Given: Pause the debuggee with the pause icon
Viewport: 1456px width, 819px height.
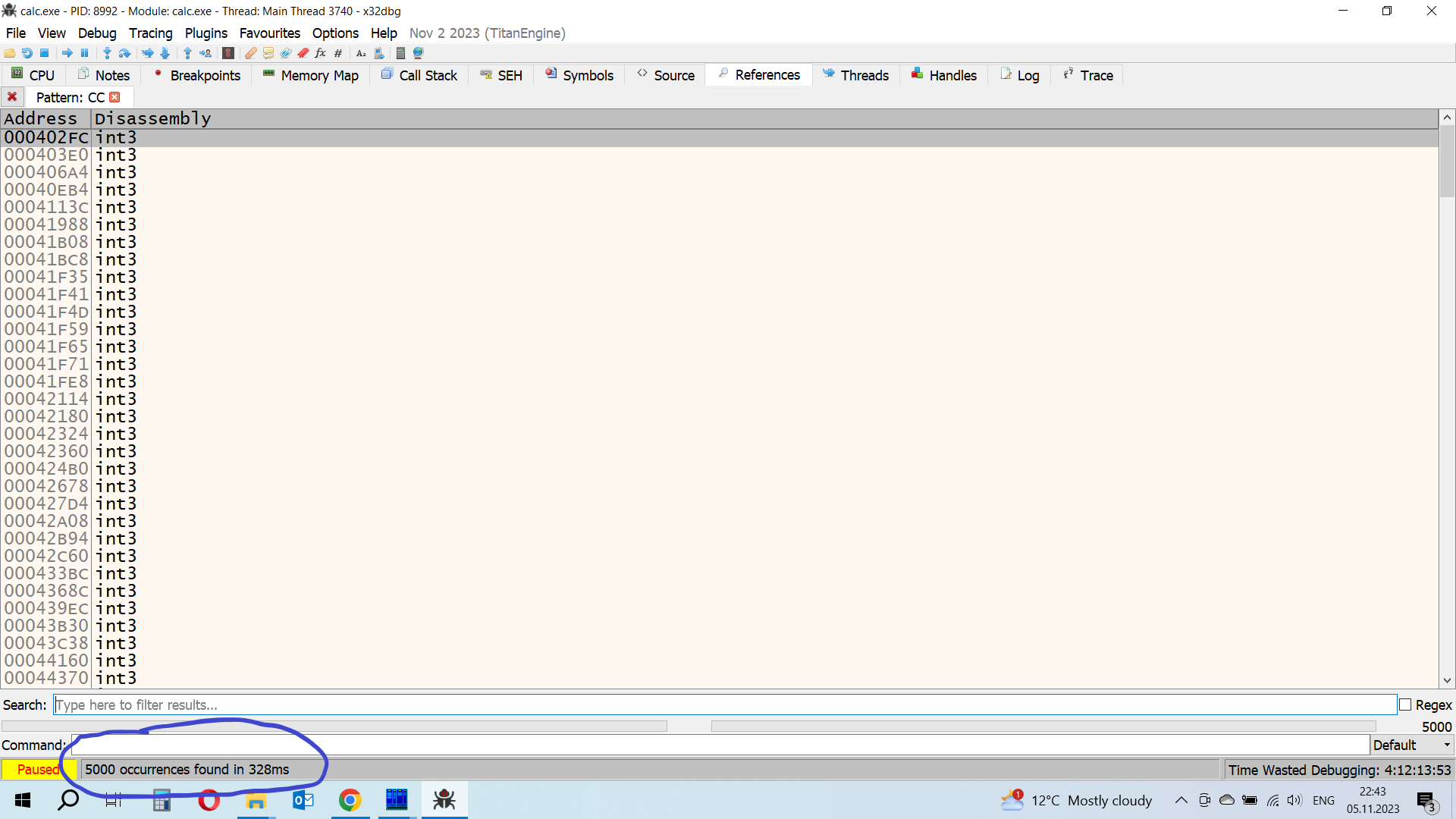Looking at the screenshot, I should coord(85,53).
